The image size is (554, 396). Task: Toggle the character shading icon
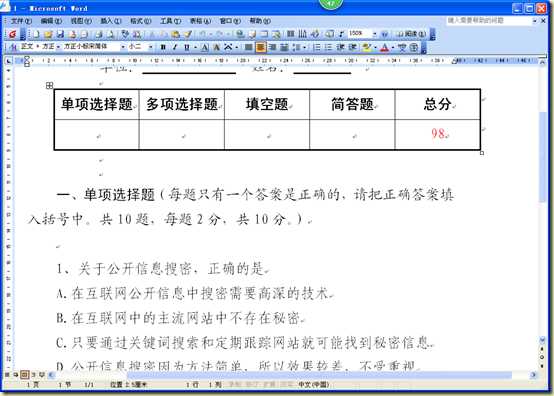[x=217, y=47]
